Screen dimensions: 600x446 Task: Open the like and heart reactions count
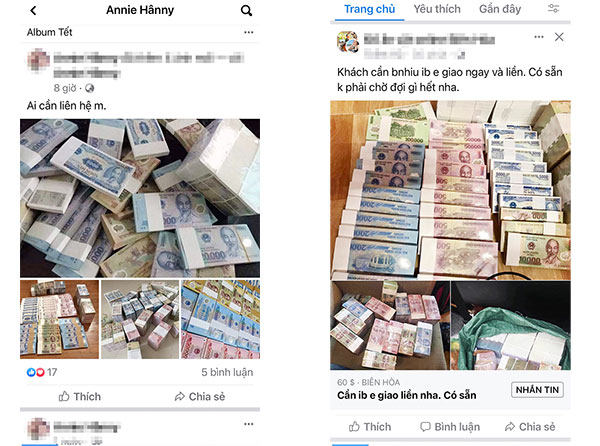(42, 372)
